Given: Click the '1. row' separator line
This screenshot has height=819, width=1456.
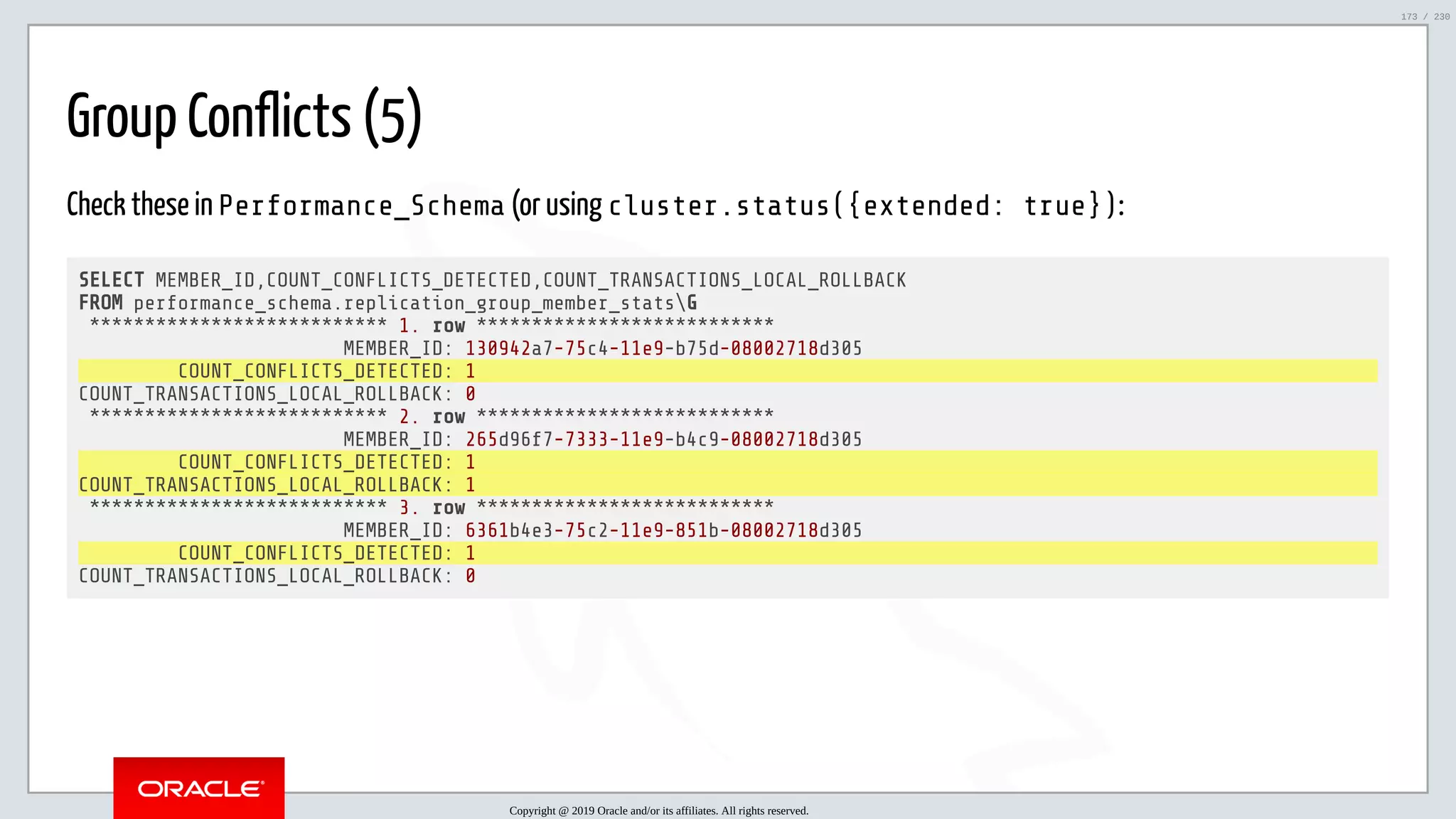Looking at the screenshot, I should click(432, 326).
